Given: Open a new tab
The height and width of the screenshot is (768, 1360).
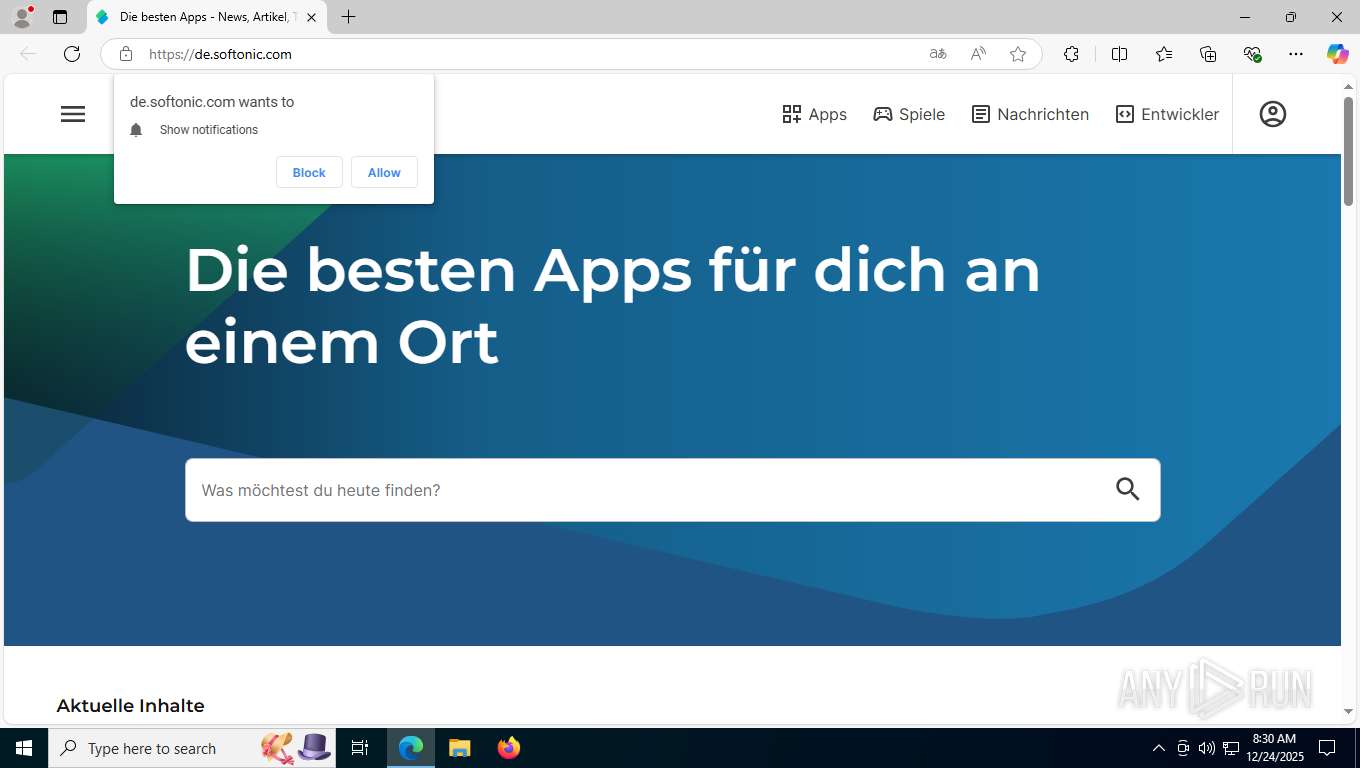Looking at the screenshot, I should click(348, 17).
